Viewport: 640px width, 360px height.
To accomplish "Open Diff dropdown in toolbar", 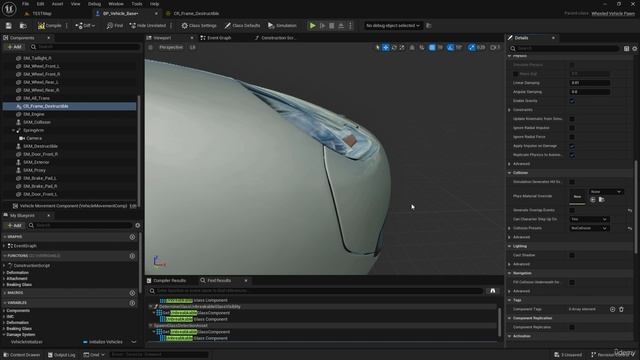I will click(x=85, y=26).
